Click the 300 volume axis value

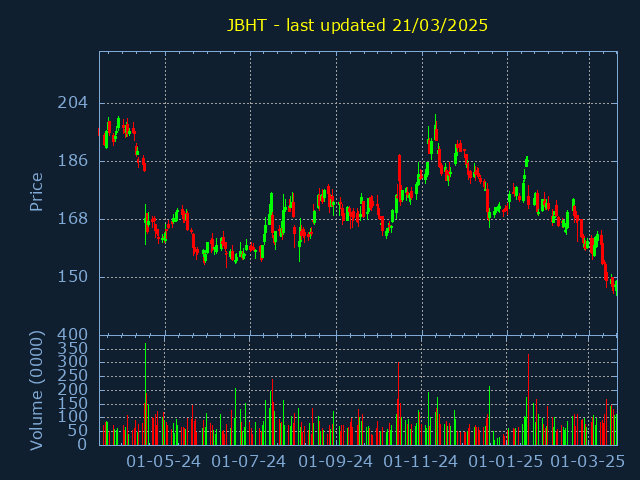click(x=72, y=362)
